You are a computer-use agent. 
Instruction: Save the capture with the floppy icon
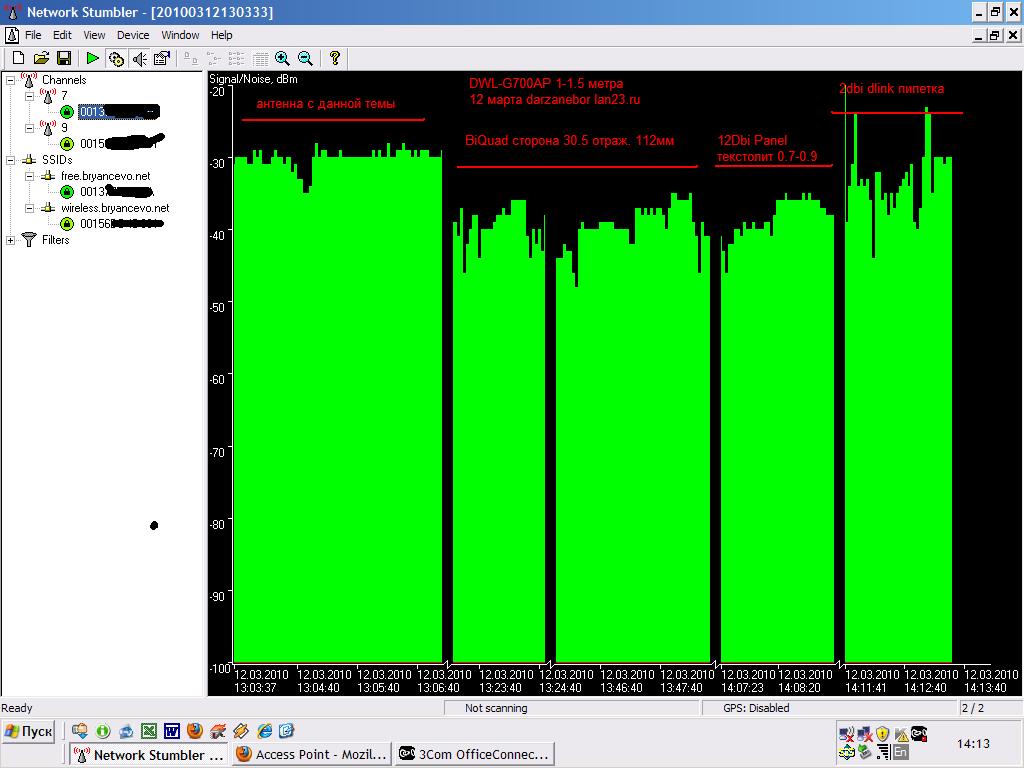point(63,59)
